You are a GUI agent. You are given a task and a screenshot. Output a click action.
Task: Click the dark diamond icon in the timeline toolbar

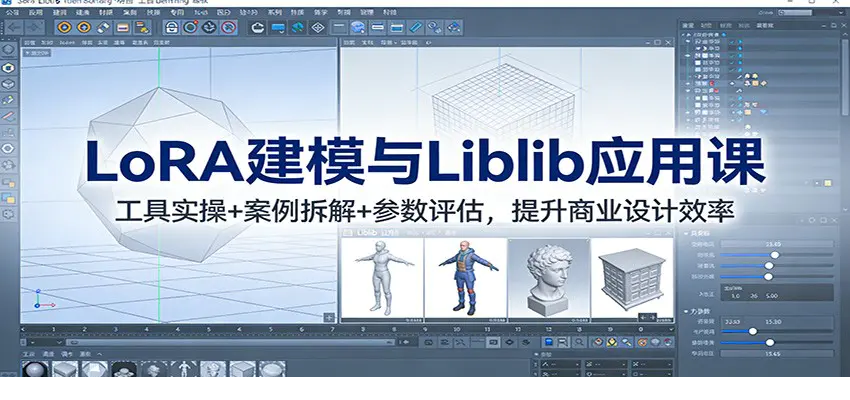pos(509,342)
